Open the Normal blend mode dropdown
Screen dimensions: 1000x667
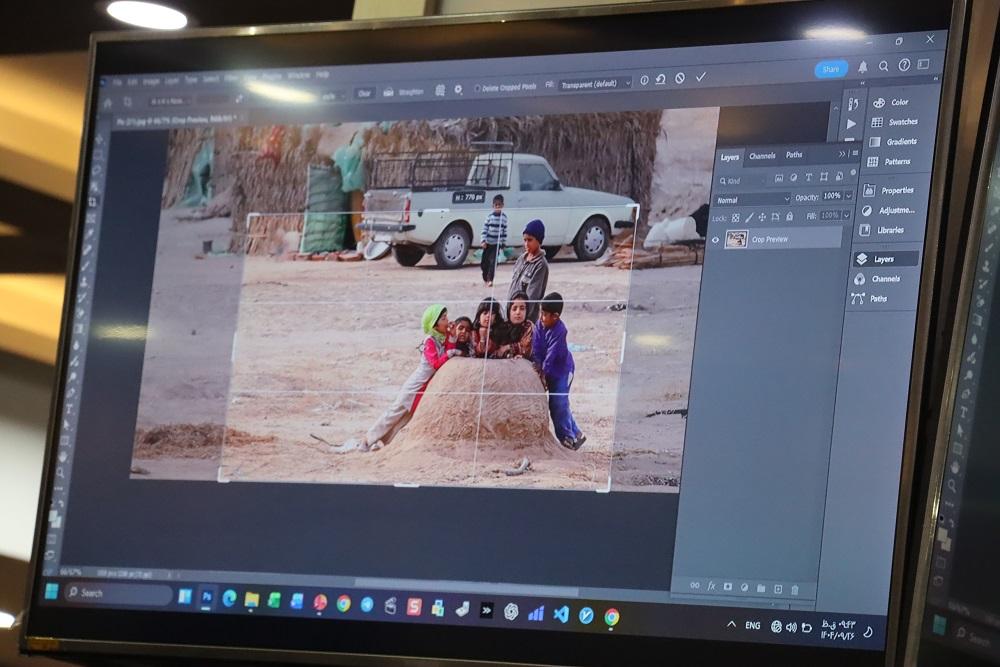(752, 199)
